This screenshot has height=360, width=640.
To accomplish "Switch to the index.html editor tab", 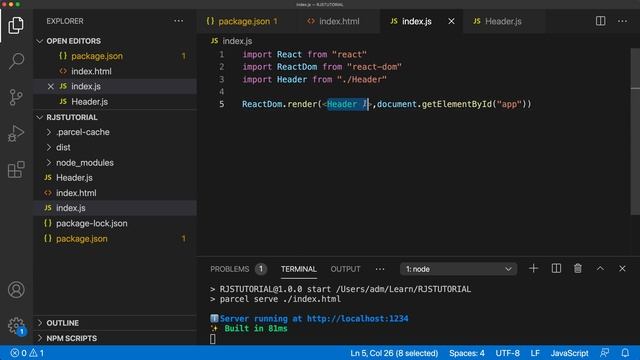I will point(338,21).
